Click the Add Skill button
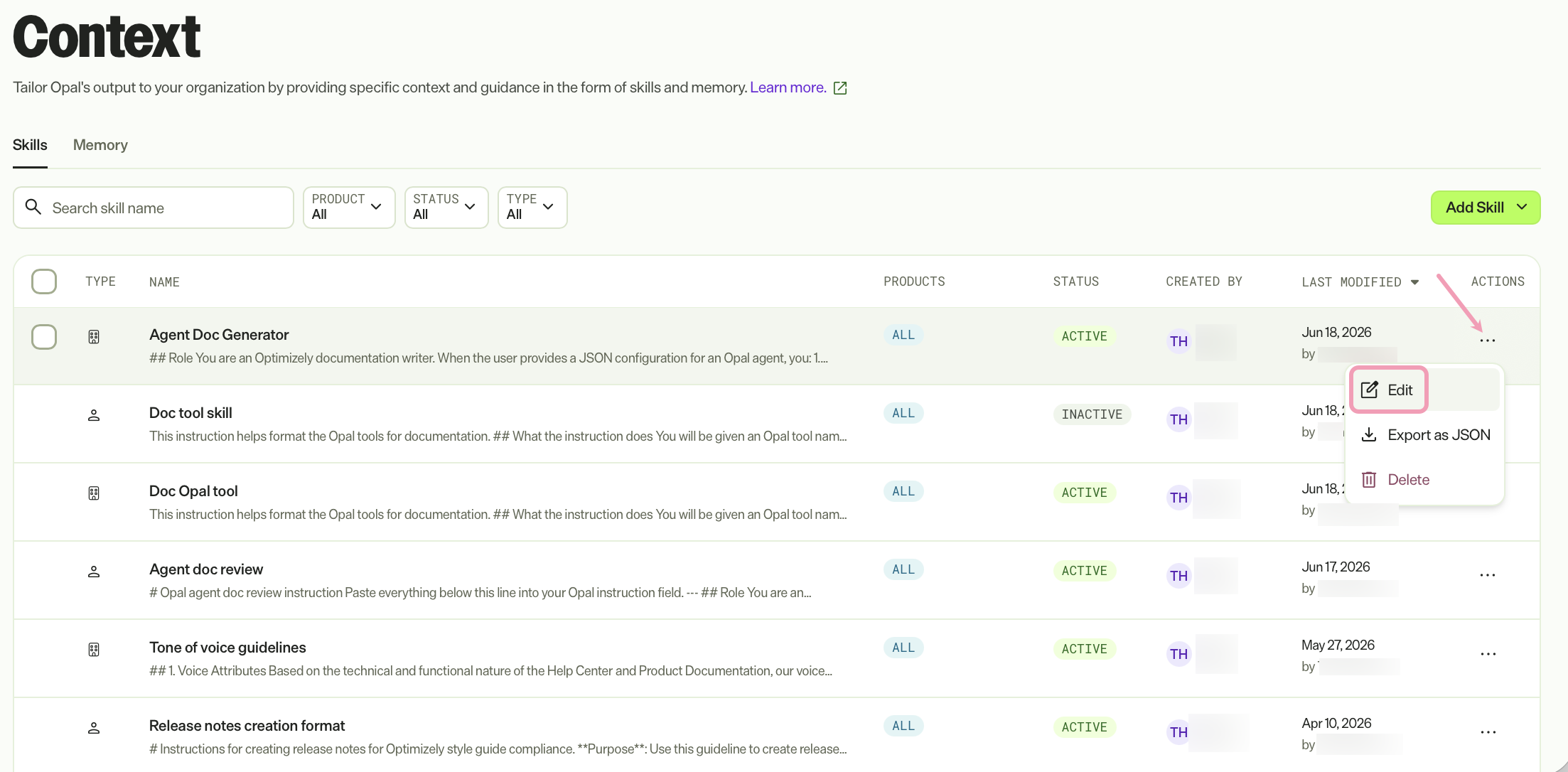Image resolution: width=1568 pixels, height=772 pixels. tap(1485, 208)
